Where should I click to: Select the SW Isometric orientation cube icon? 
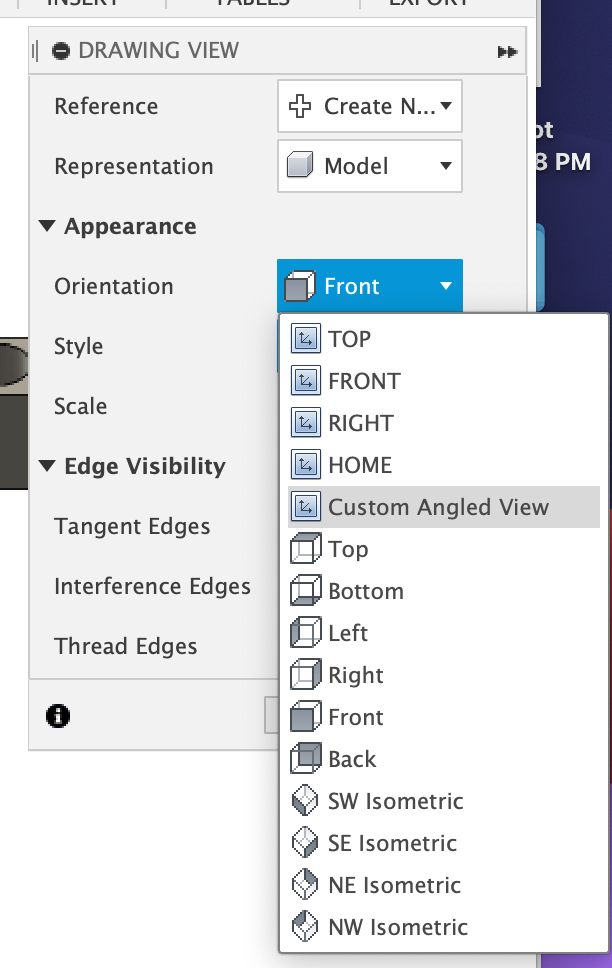(x=306, y=800)
